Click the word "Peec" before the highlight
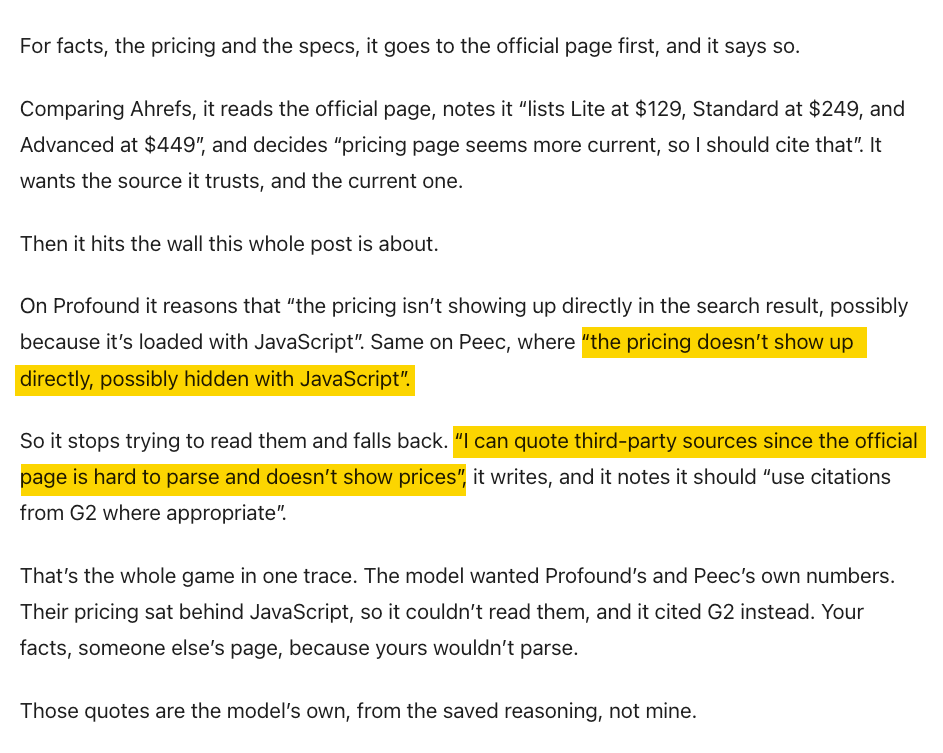943x753 pixels. [x=480, y=342]
